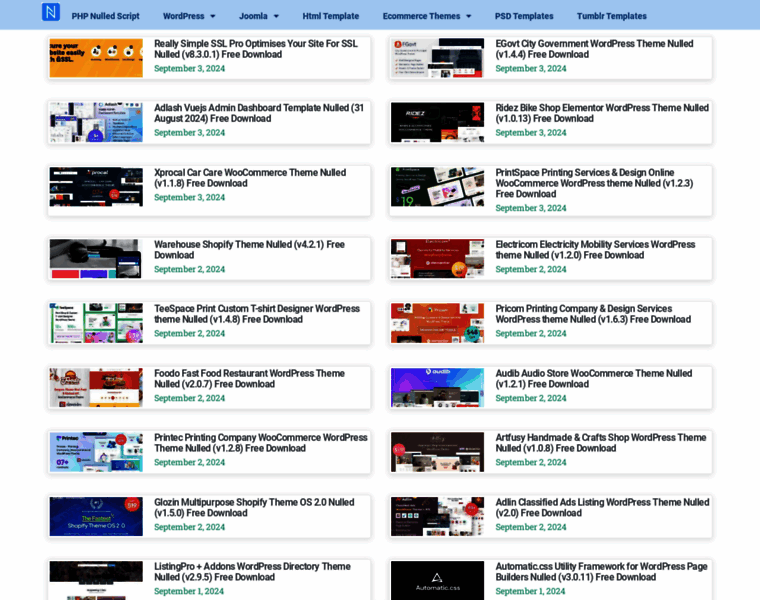Open the Joomla menu item

[253, 16]
